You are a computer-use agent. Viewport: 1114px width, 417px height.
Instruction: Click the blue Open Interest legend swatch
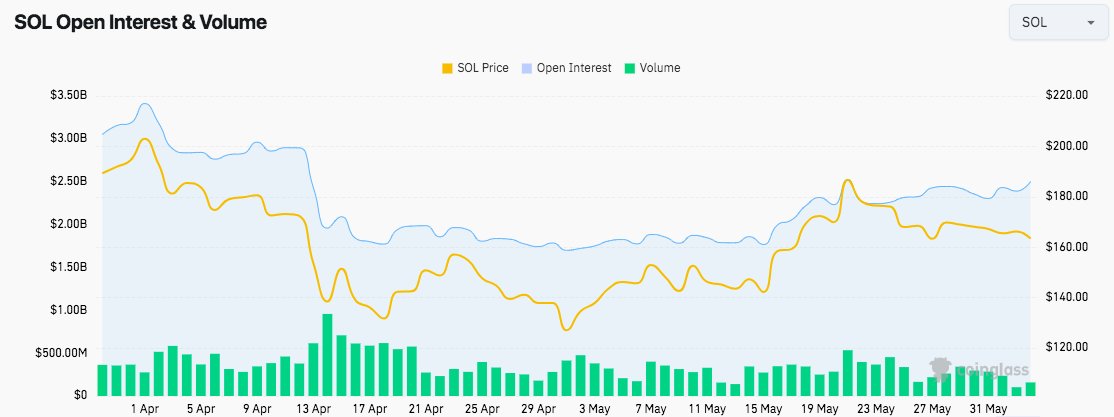pos(527,68)
